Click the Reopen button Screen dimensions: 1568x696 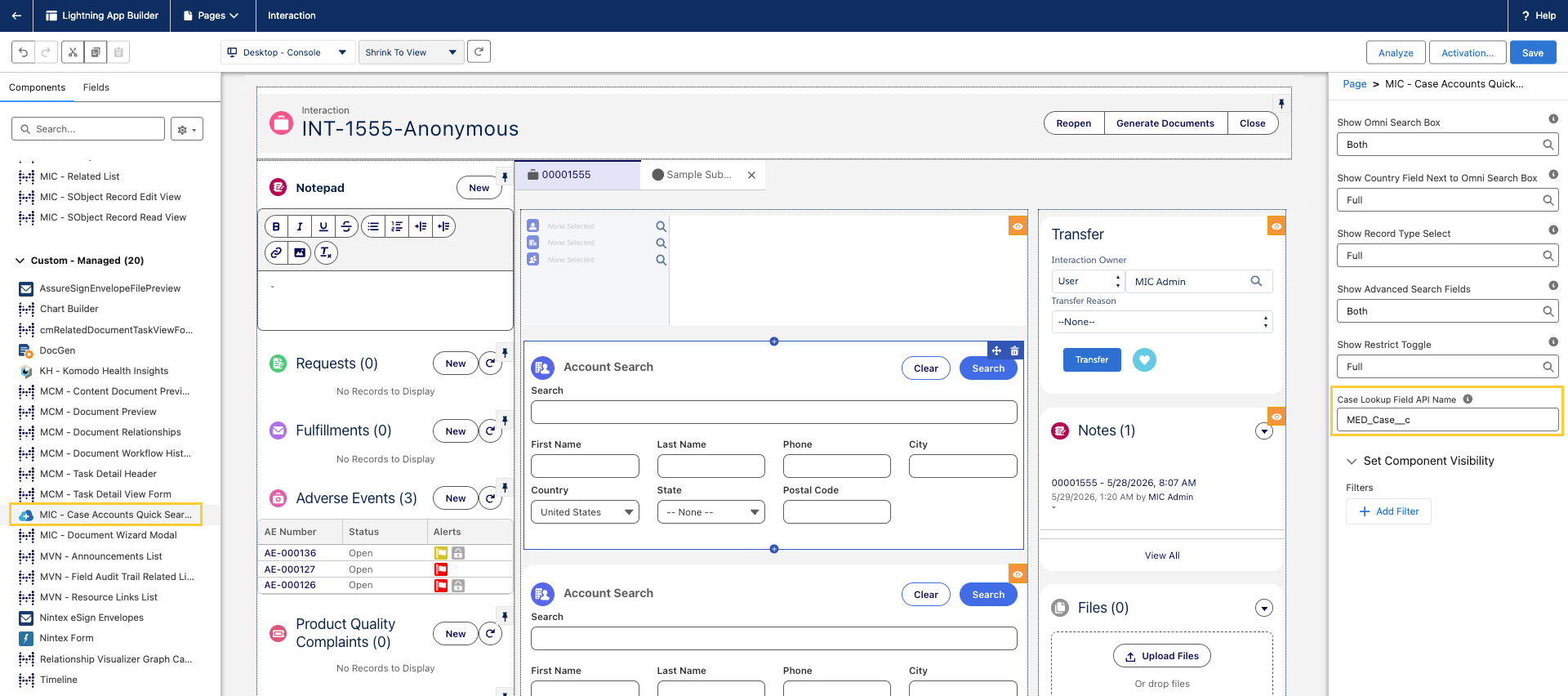1074,123
